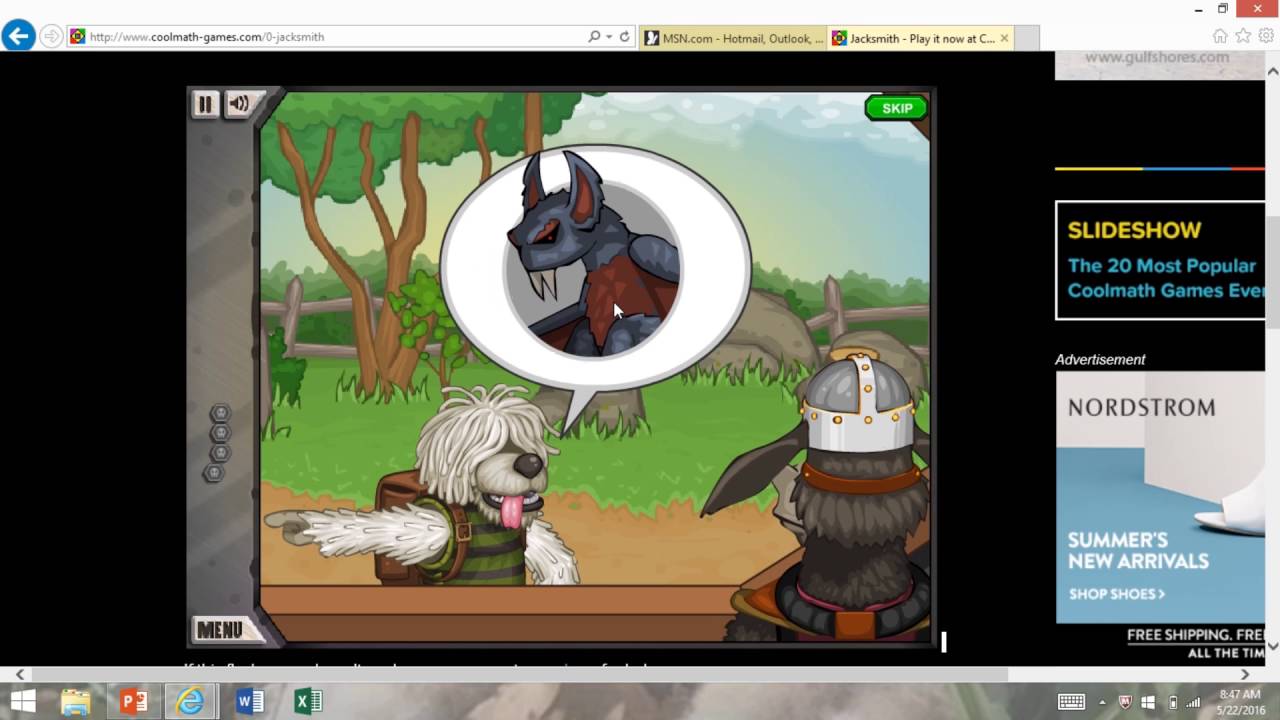
Task: Mute the game sound
Action: 239,104
